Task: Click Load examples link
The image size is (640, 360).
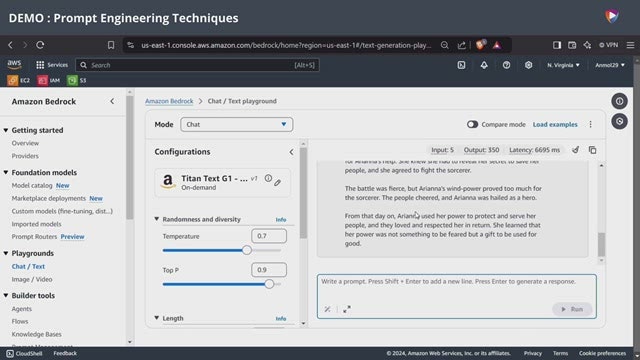Action: tap(555, 124)
